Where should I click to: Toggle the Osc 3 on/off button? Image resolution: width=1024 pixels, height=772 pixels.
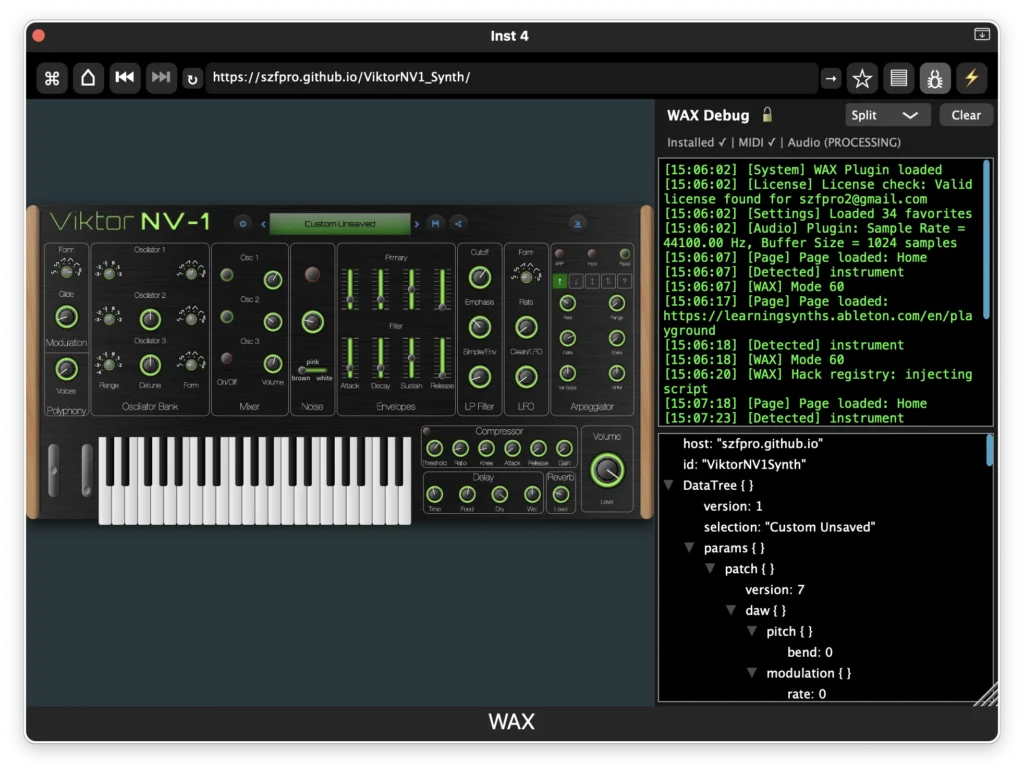[227, 358]
